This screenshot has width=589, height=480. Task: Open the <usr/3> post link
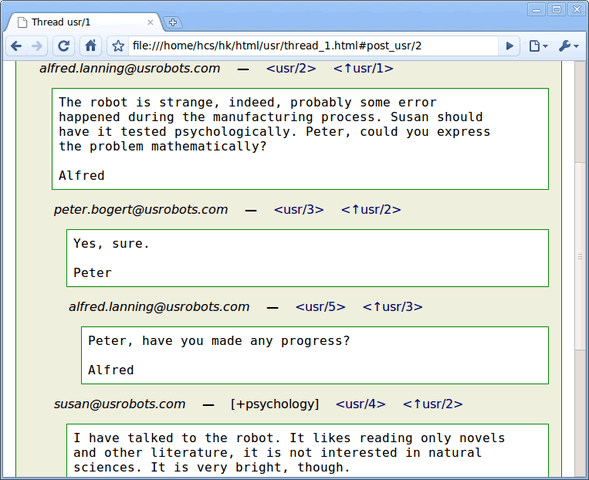pyautogui.click(x=299, y=210)
